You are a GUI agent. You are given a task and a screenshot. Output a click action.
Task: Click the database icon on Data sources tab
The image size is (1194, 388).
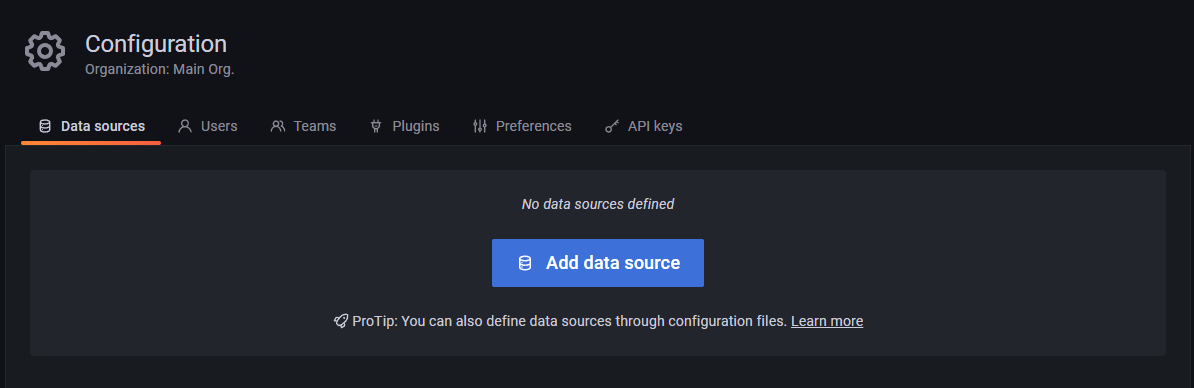click(x=45, y=126)
